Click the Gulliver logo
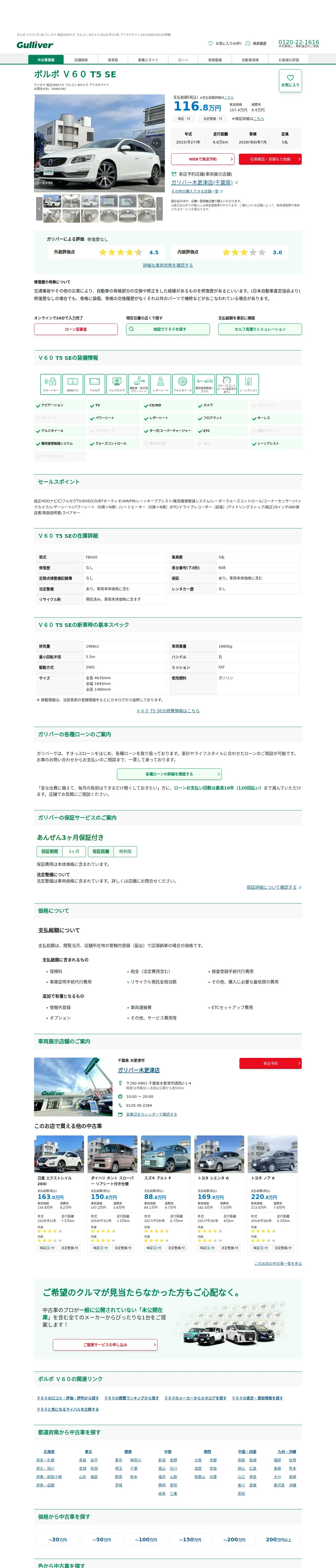This screenshot has width=336, height=1568. coord(35,45)
